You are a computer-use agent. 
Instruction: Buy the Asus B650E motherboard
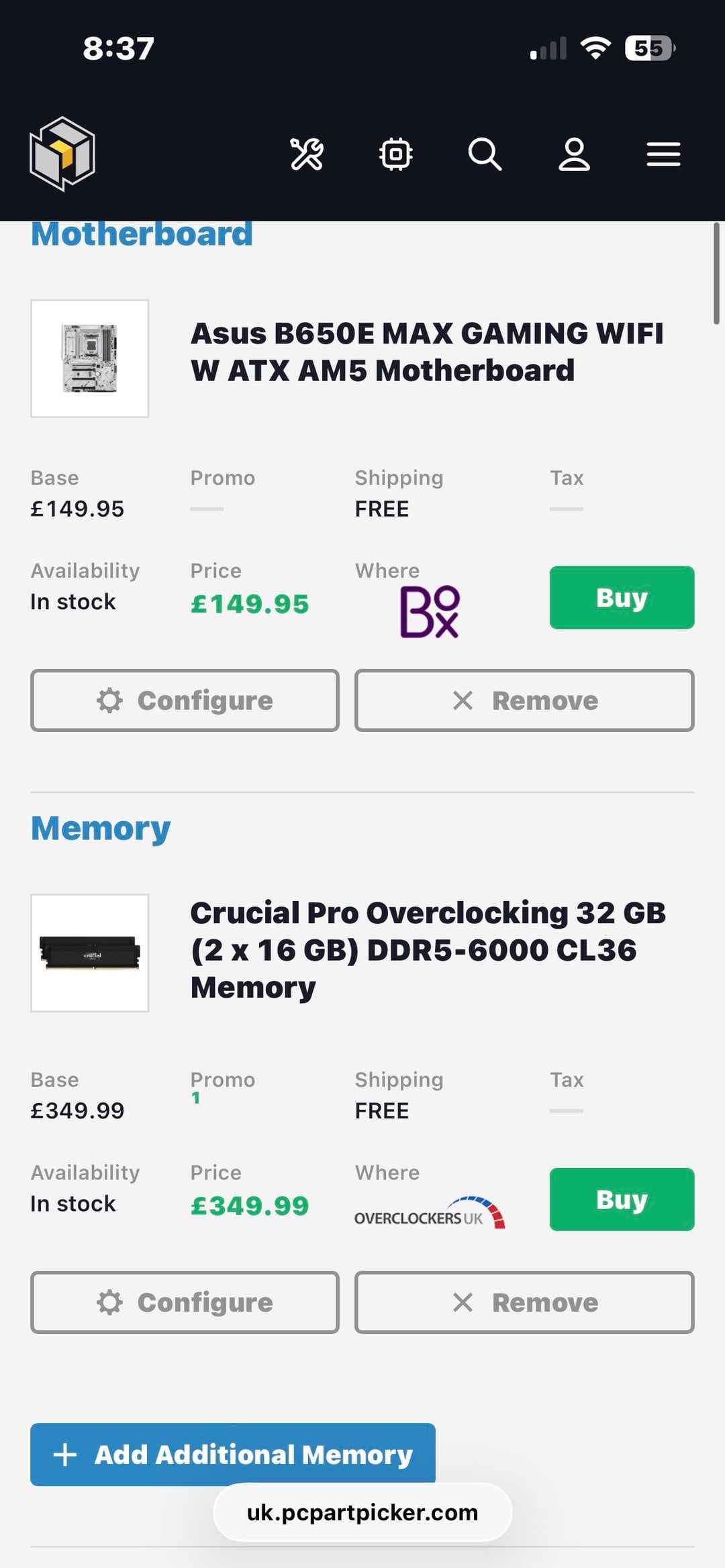(x=622, y=598)
